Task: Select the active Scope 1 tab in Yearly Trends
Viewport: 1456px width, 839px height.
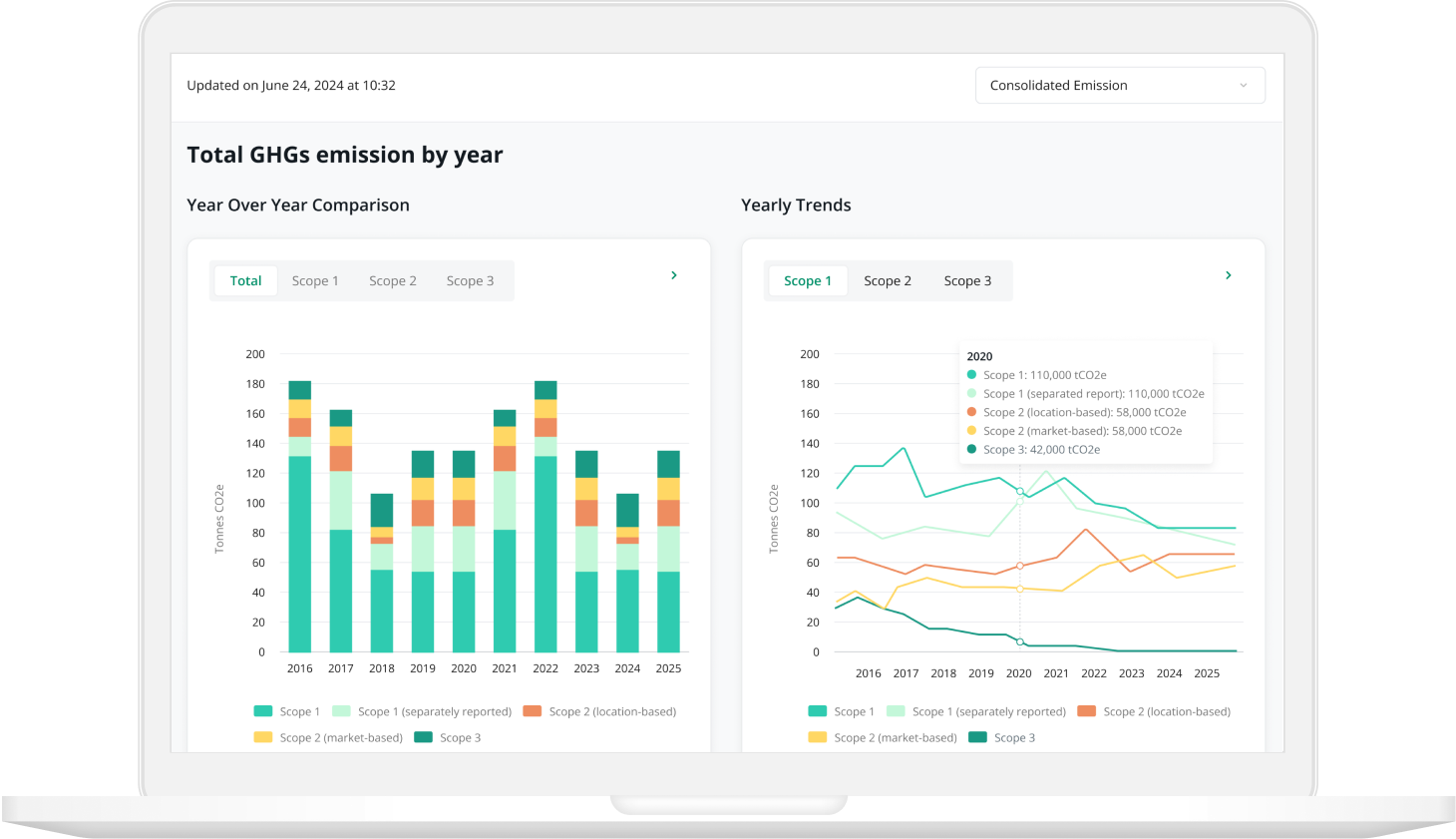Action: (808, 281)
